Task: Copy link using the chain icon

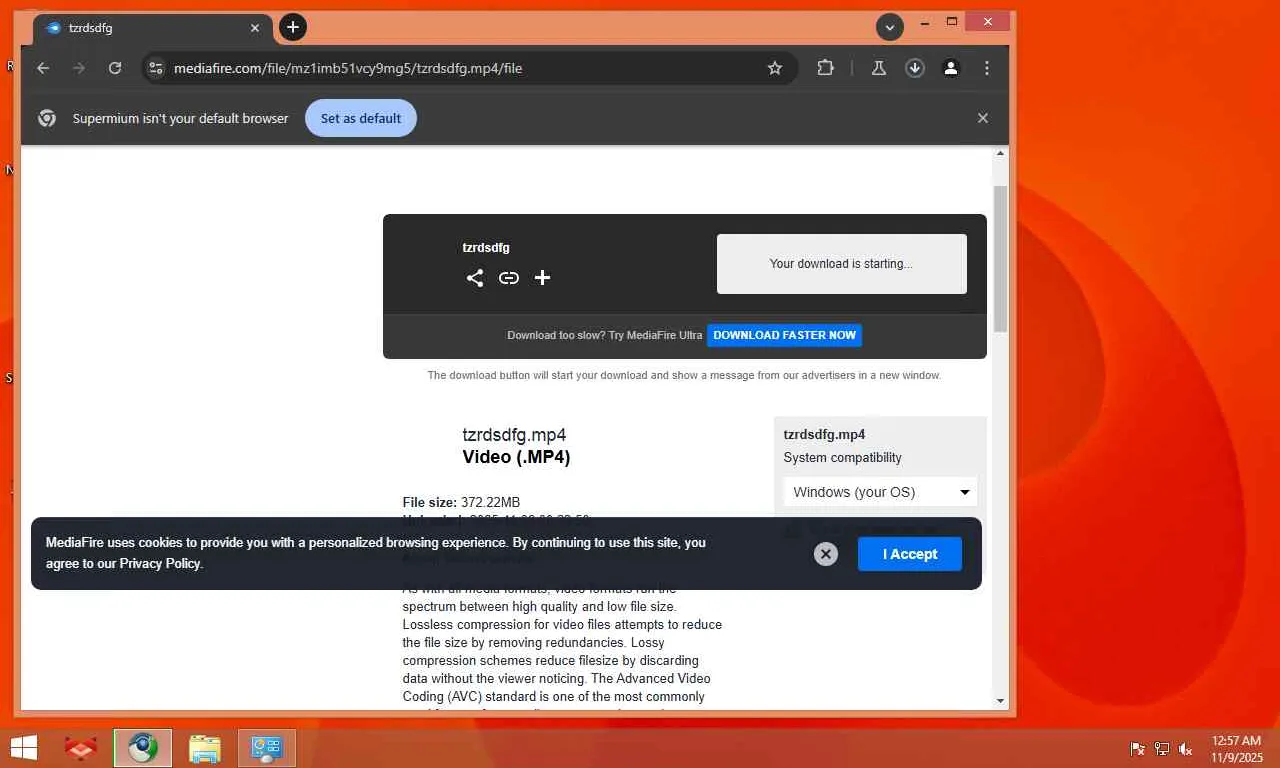Action: tap(509, 278)
